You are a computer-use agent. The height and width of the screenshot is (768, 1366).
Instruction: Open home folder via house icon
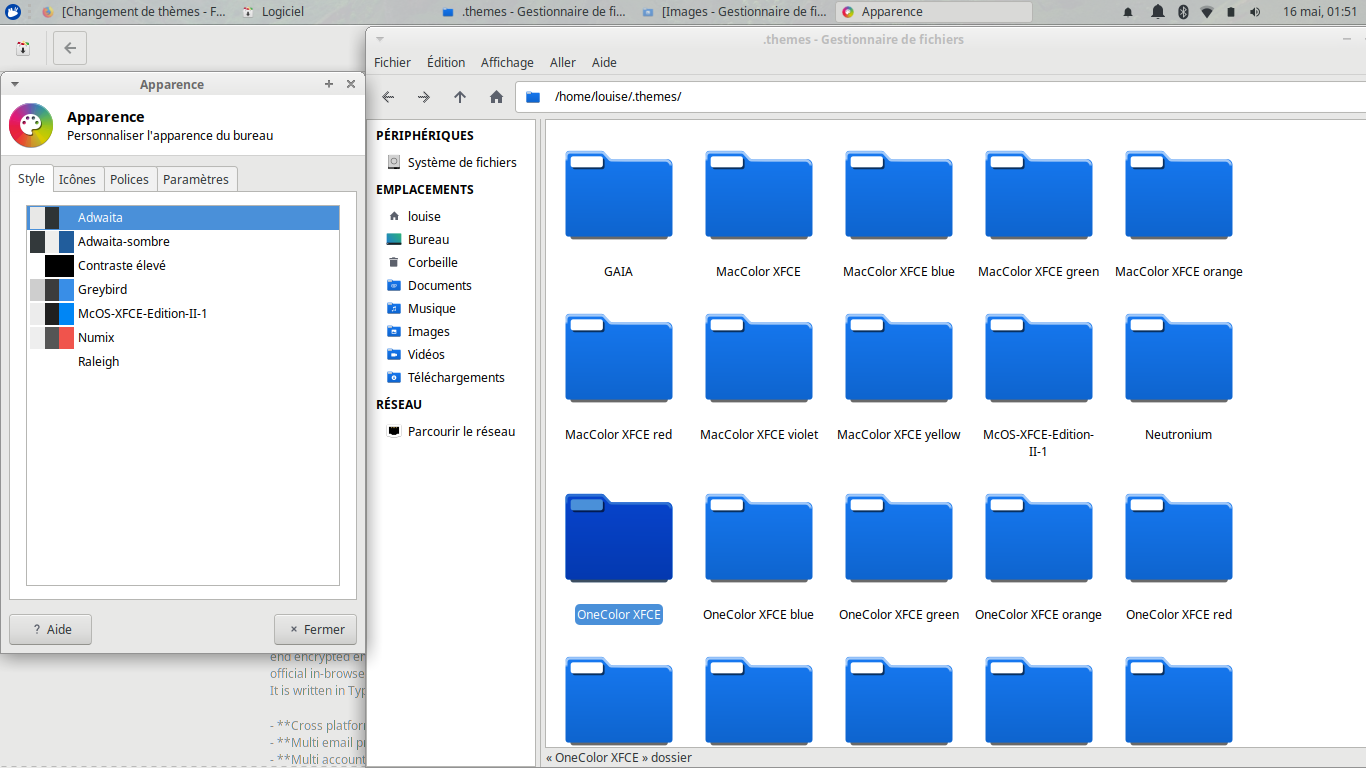point(496,97)
